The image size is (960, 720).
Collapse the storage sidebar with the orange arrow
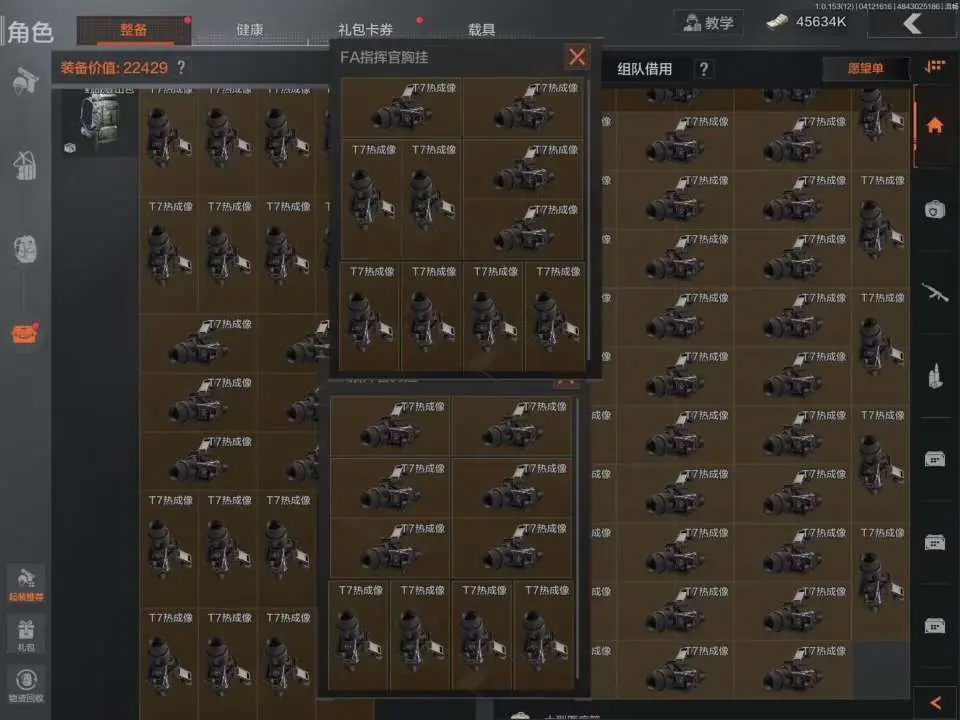pyautogui.click(x=935, y=703)
